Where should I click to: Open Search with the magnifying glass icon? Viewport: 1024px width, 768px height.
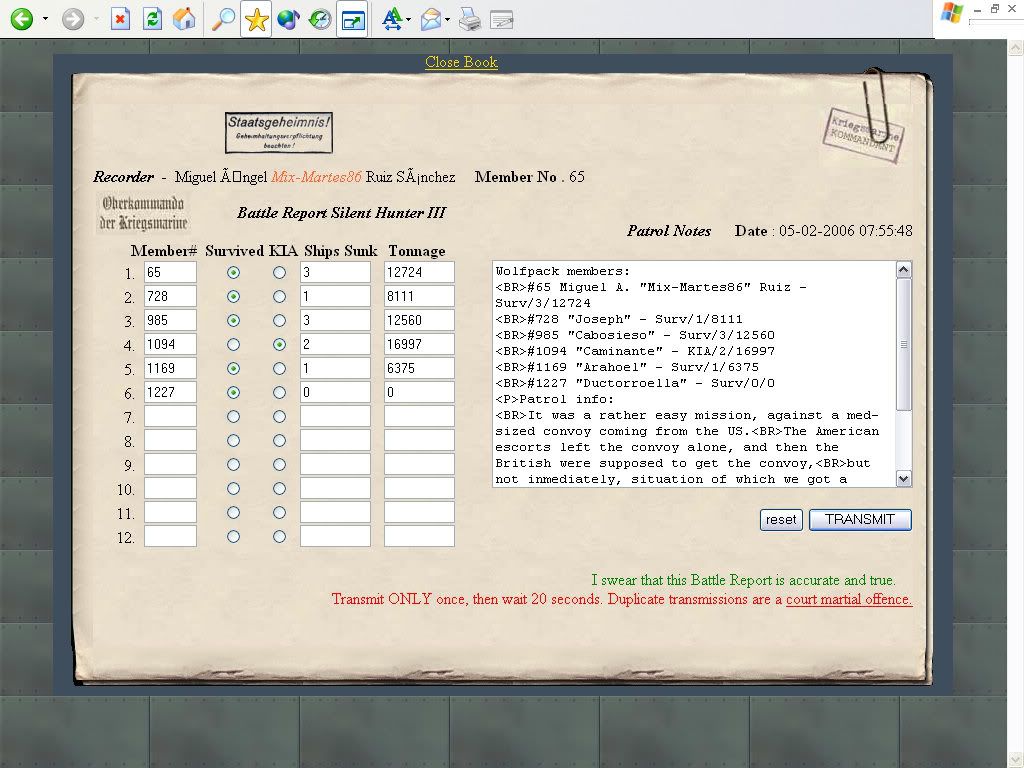click(223, 19)
